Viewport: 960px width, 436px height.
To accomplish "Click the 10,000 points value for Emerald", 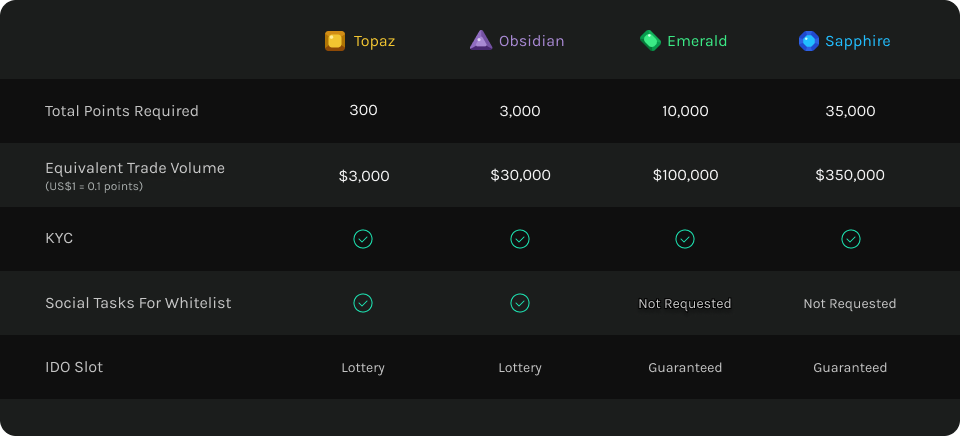I will pos(685,111).
